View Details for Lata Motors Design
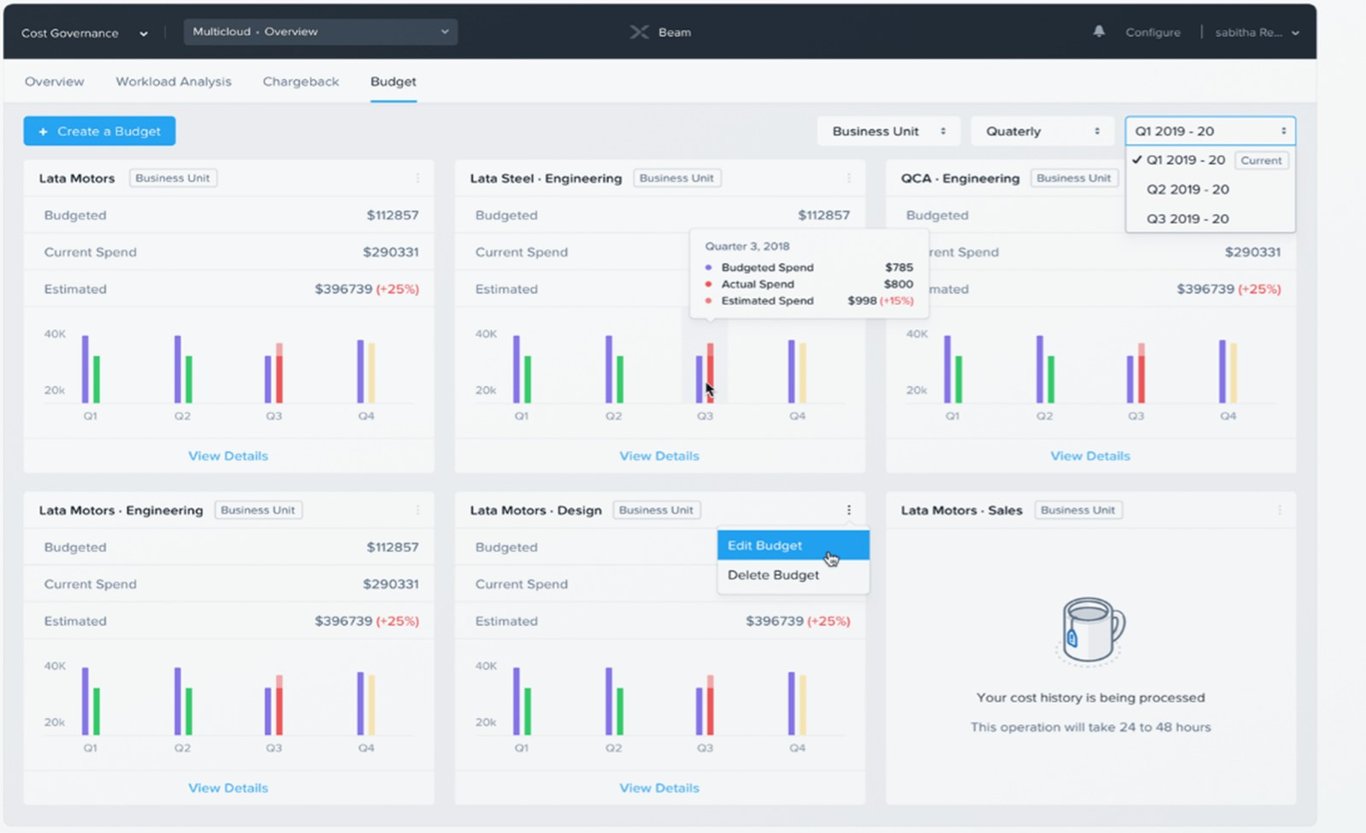 [659, 788]
